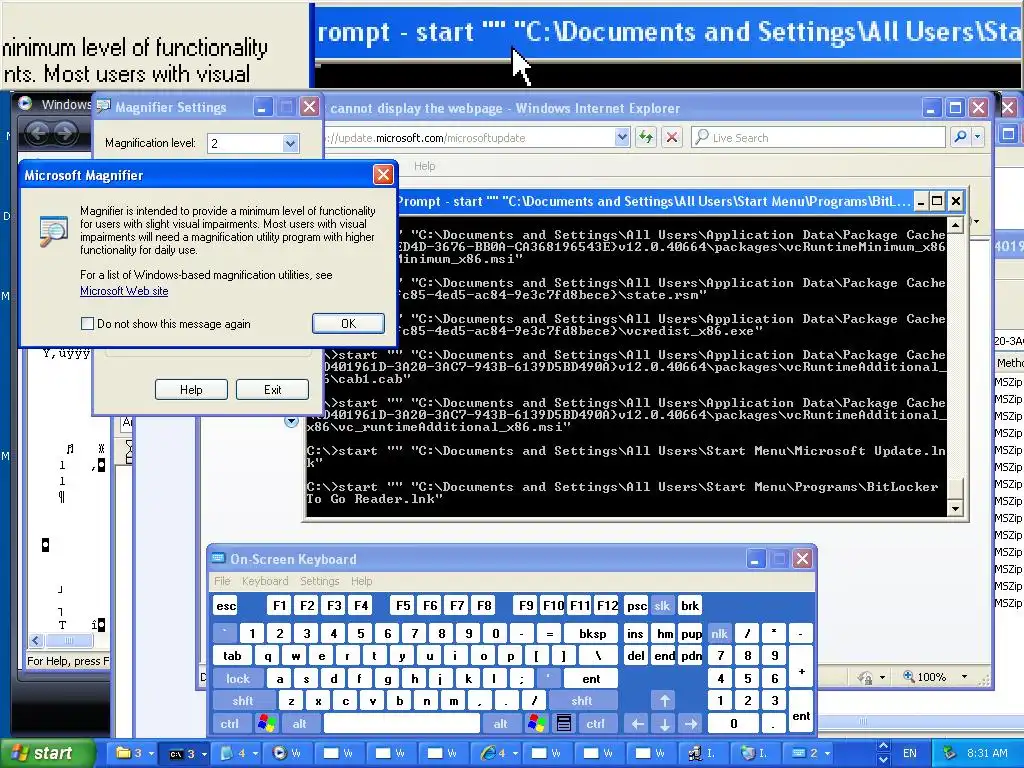Open Keyboard menu in On-Screen Keyboard

coord(264,581)
